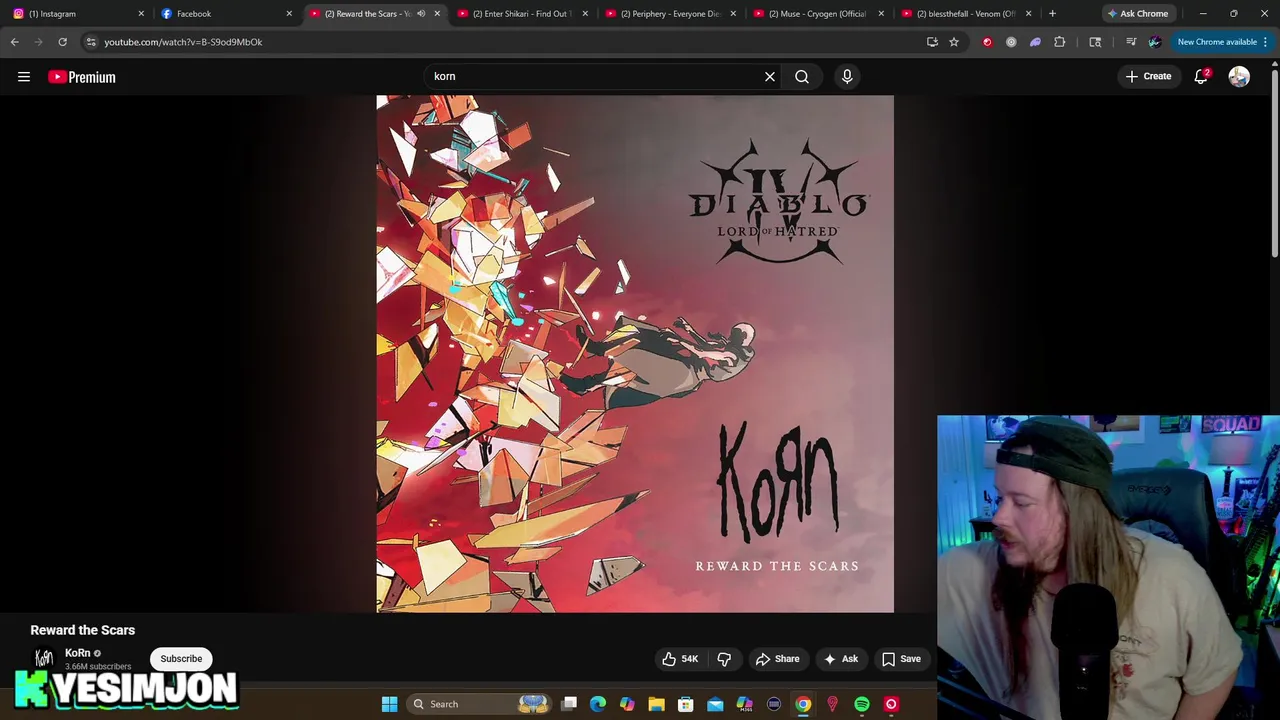Open the Create menu
The width and height of the screenshot is (1280, 720).
pos(1148,77)
